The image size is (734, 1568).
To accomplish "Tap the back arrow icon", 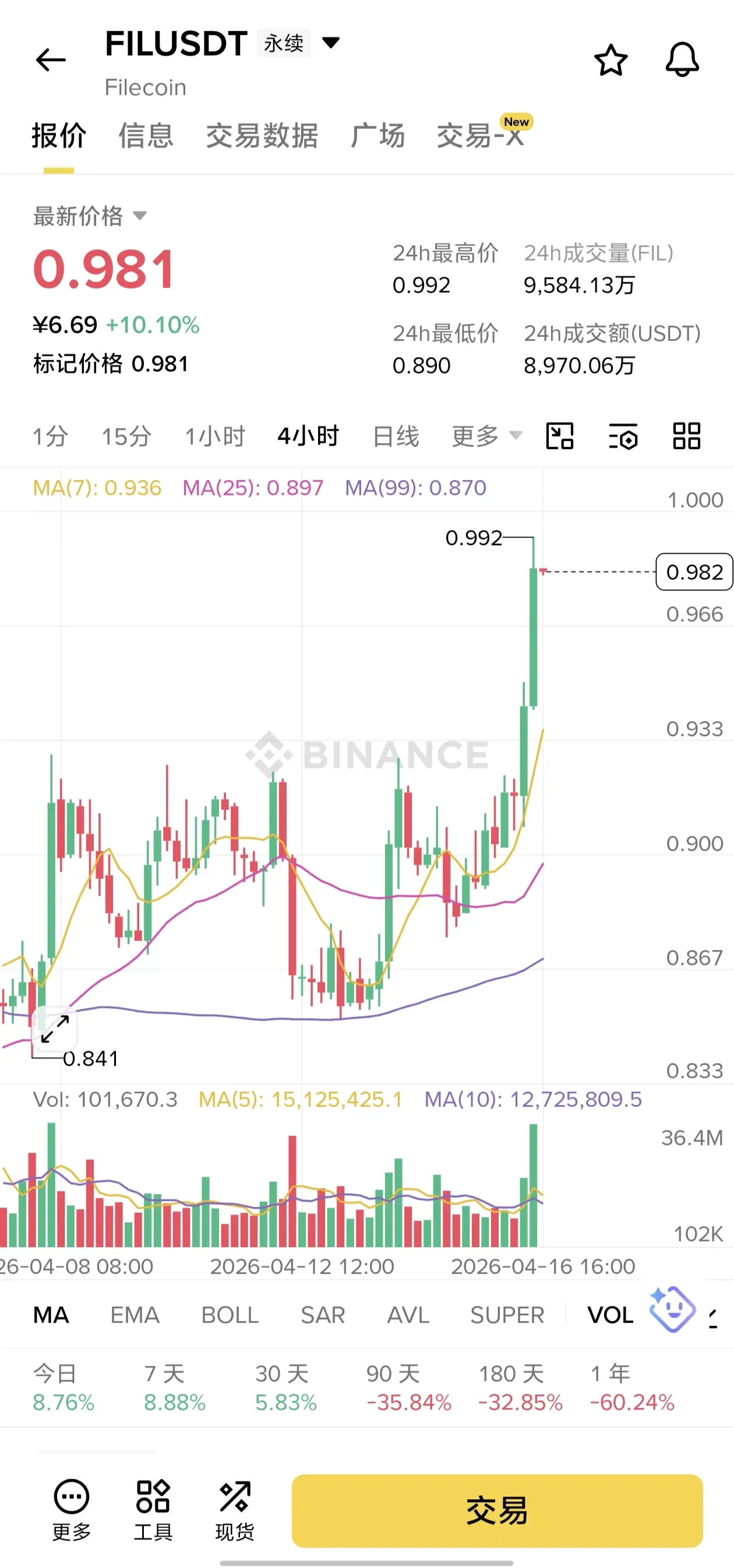I will 51,59.
